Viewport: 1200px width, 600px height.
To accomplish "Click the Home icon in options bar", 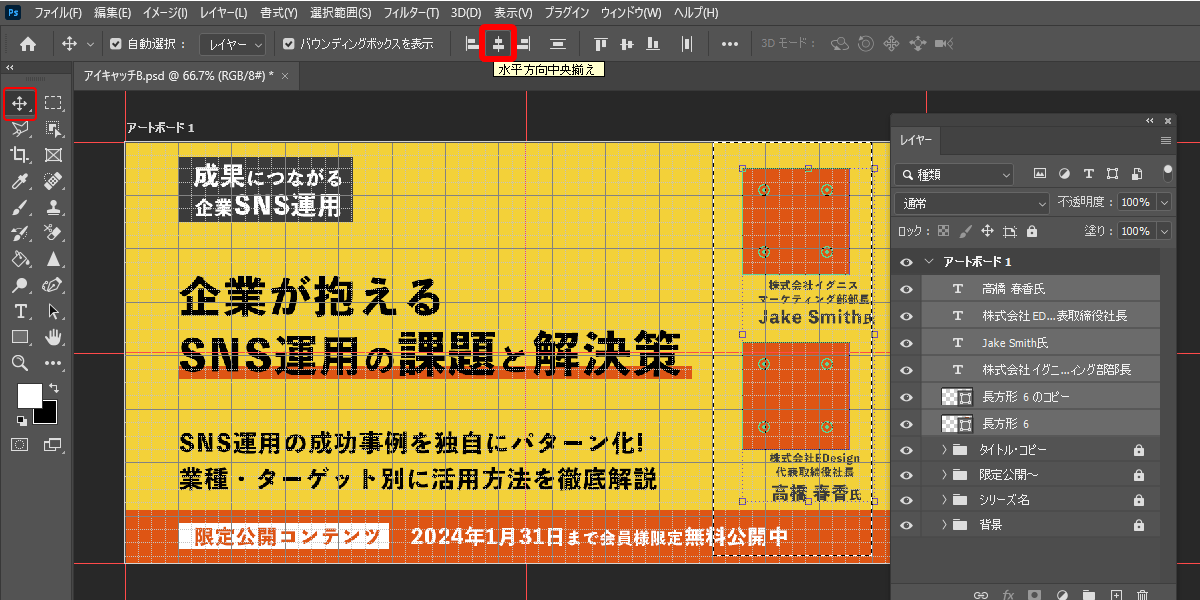I will (28, 44).
